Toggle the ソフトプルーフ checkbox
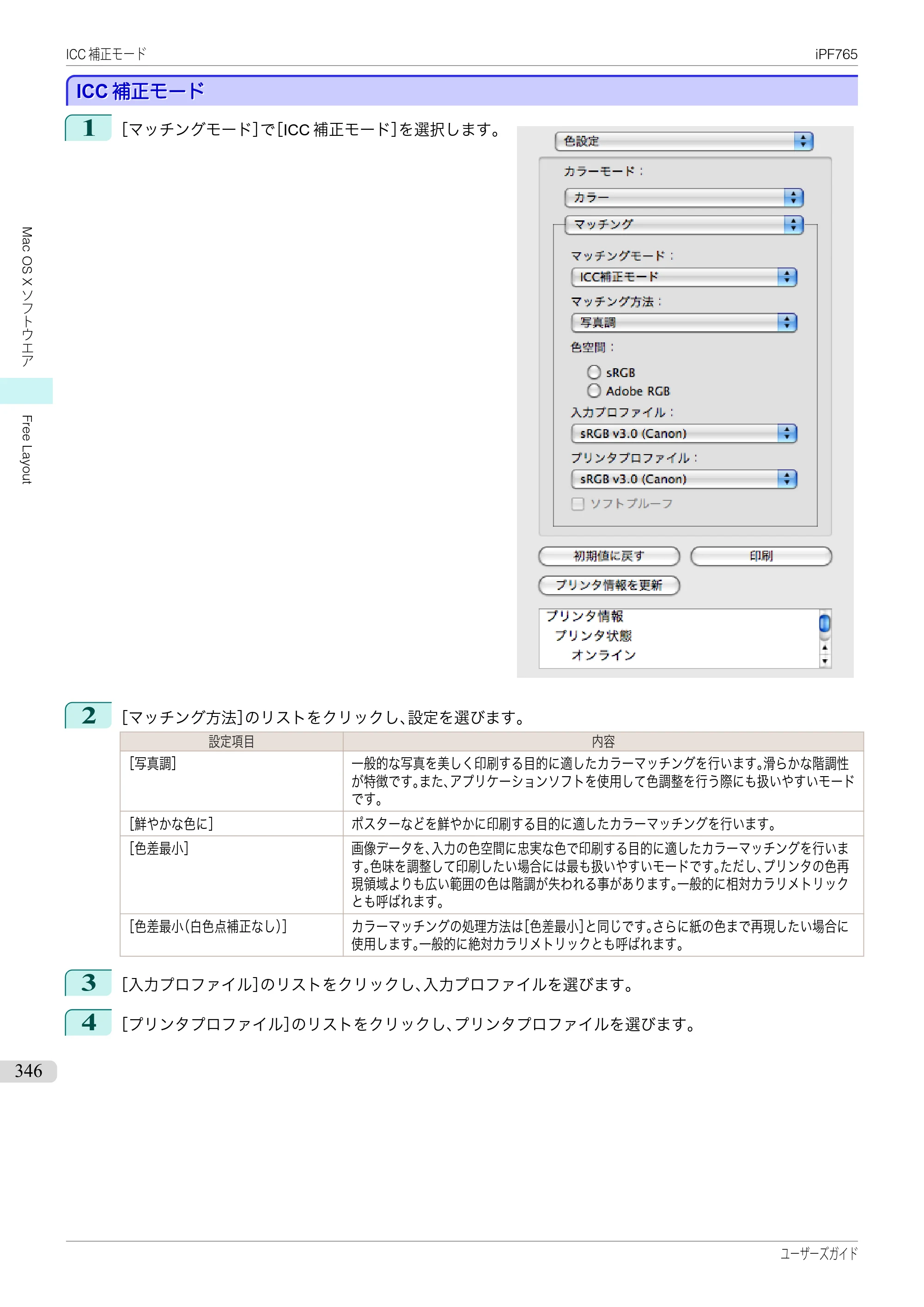Image resolution: width=924 pixels, height=1307 pixels. [x=578, y=504]
